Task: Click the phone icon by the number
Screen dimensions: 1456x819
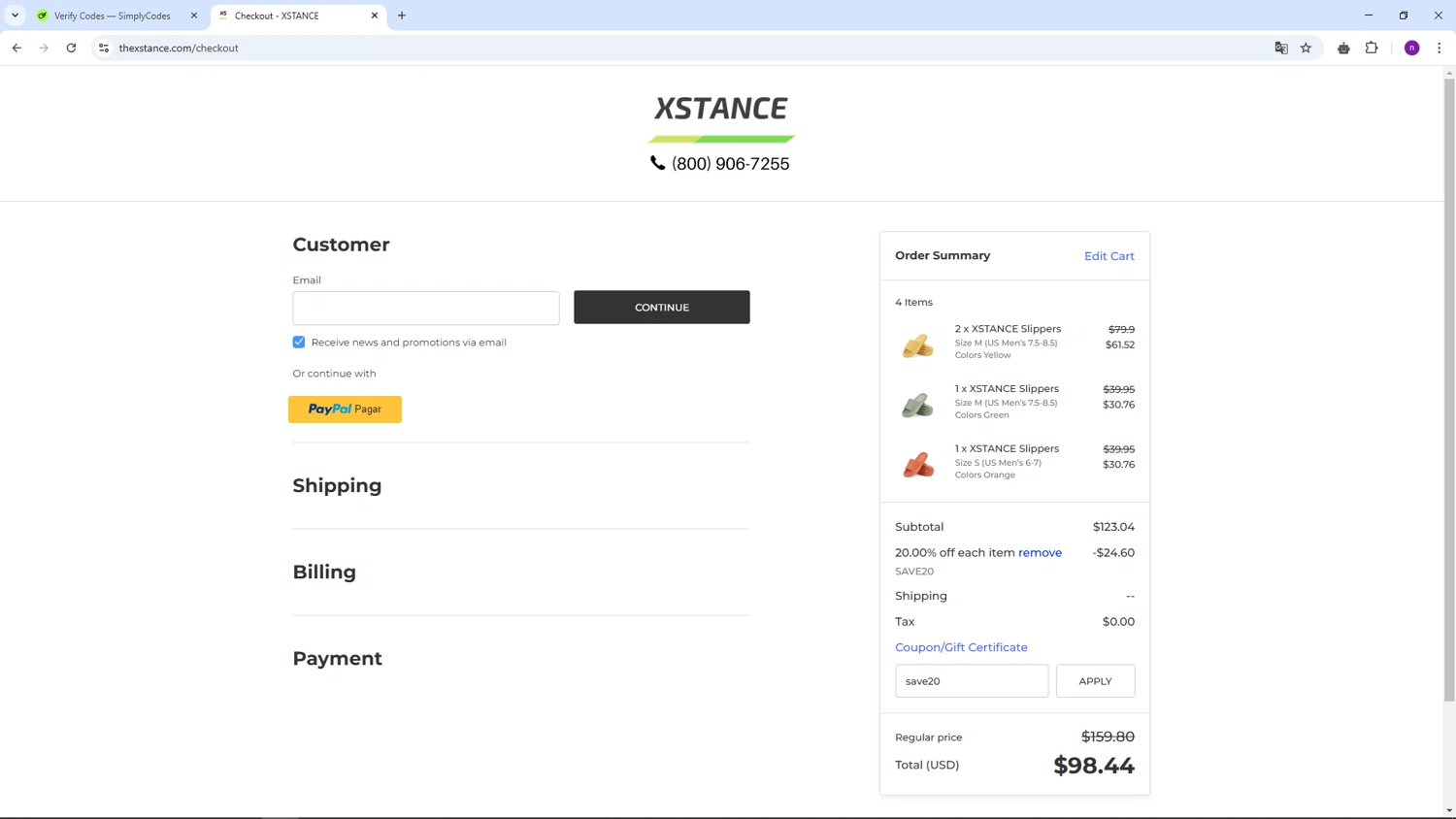Action: click(x=658, y=163)
